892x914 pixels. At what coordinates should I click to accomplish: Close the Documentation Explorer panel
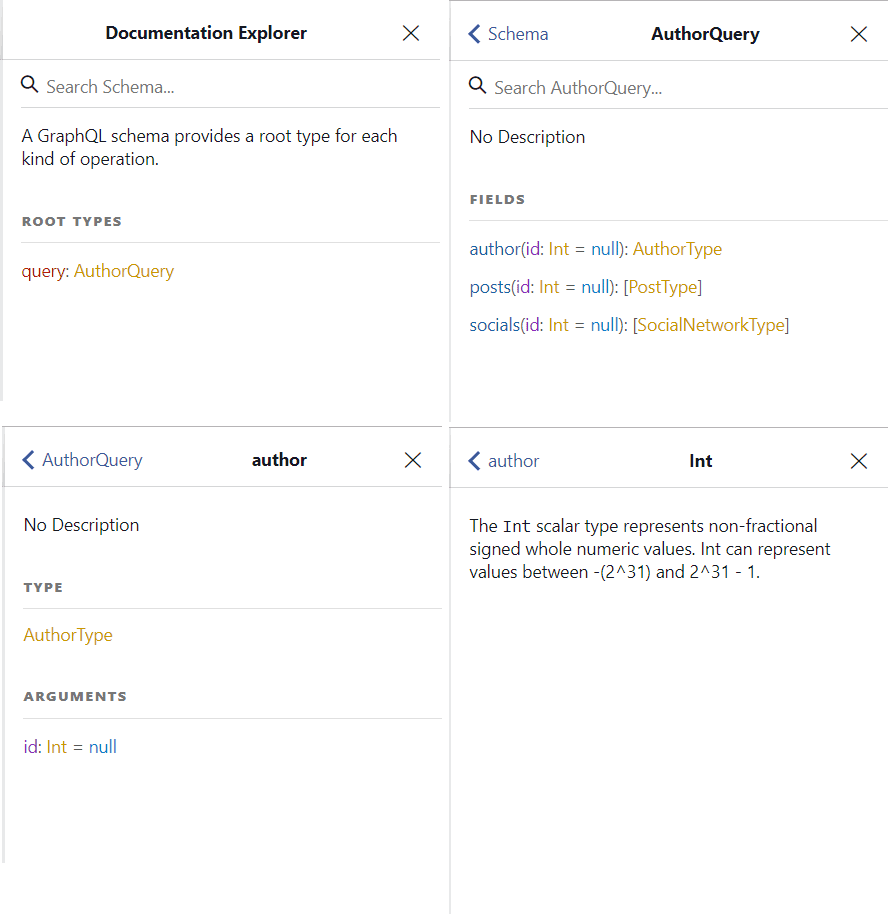point(410,33)
